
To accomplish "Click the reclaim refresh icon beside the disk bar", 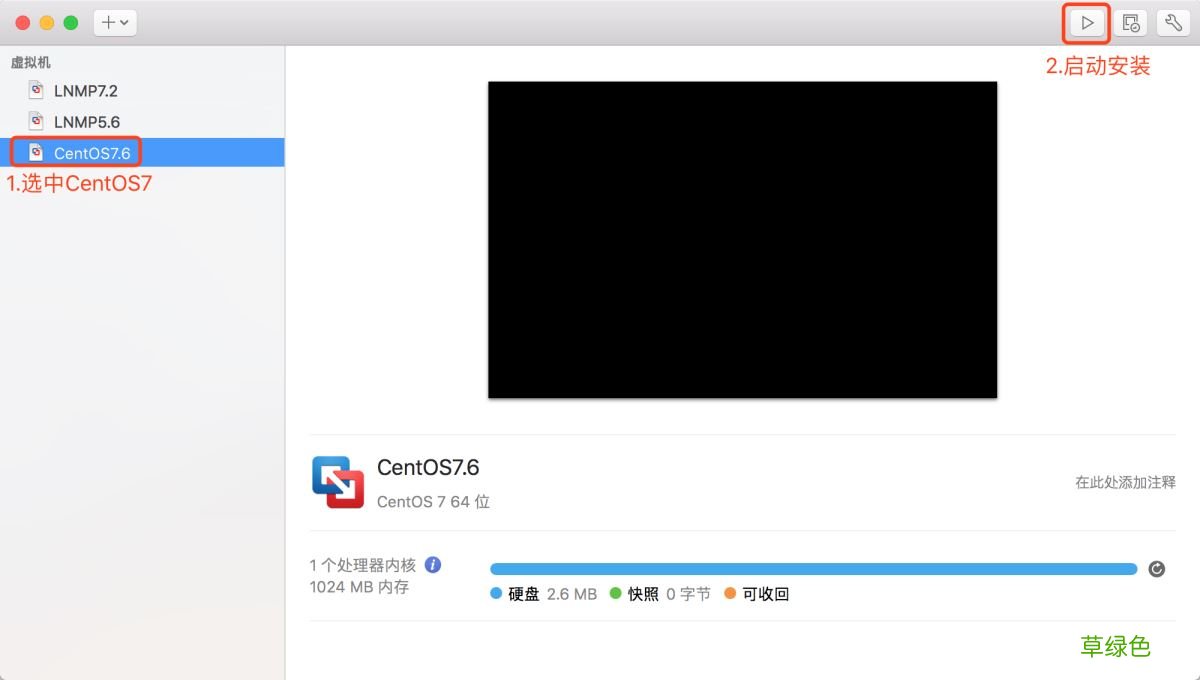I will pyautogui.click(x=1157, y=568).
